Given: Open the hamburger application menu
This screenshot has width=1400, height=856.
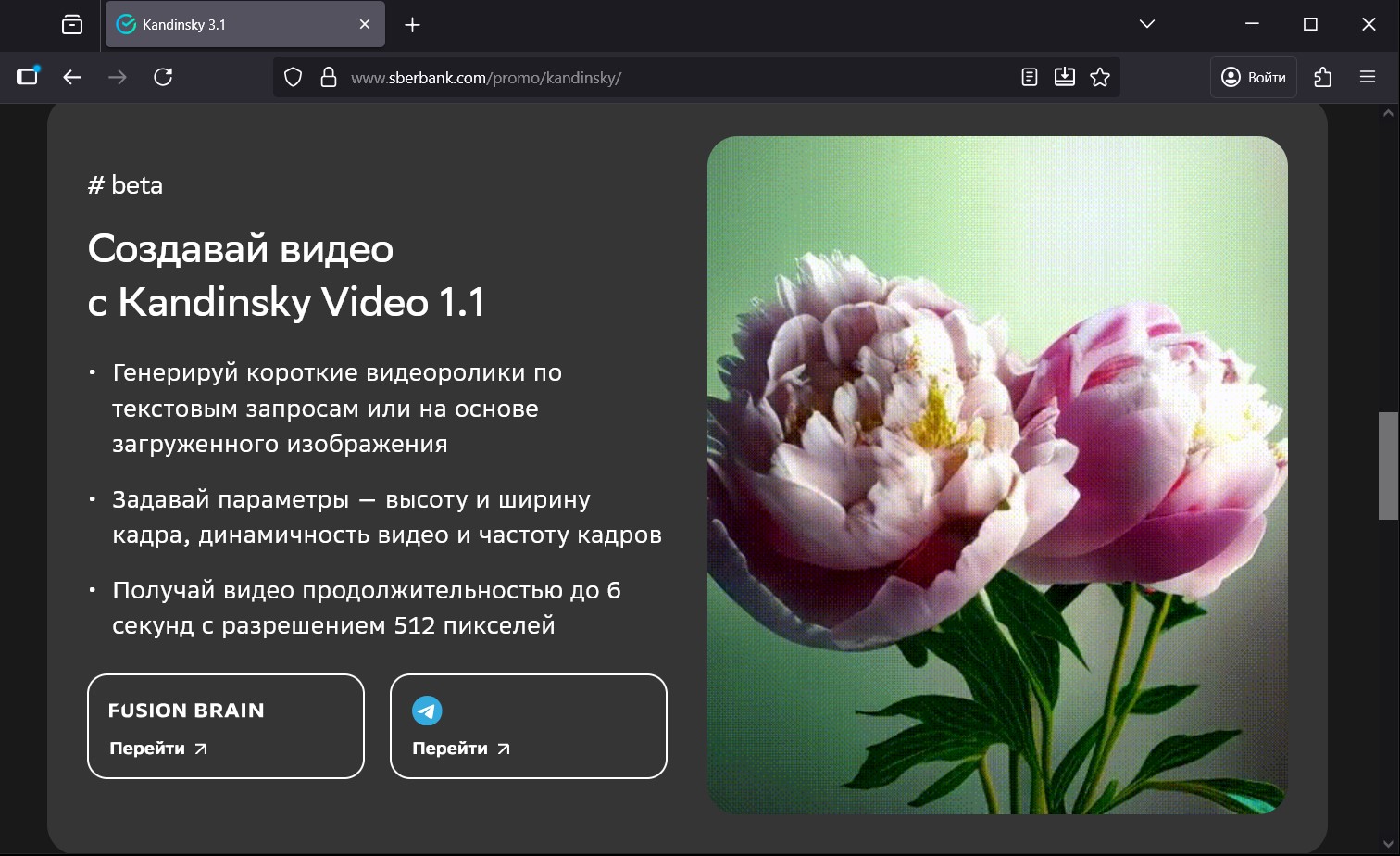Looking at the screenshot, I should coord(1368,77).
